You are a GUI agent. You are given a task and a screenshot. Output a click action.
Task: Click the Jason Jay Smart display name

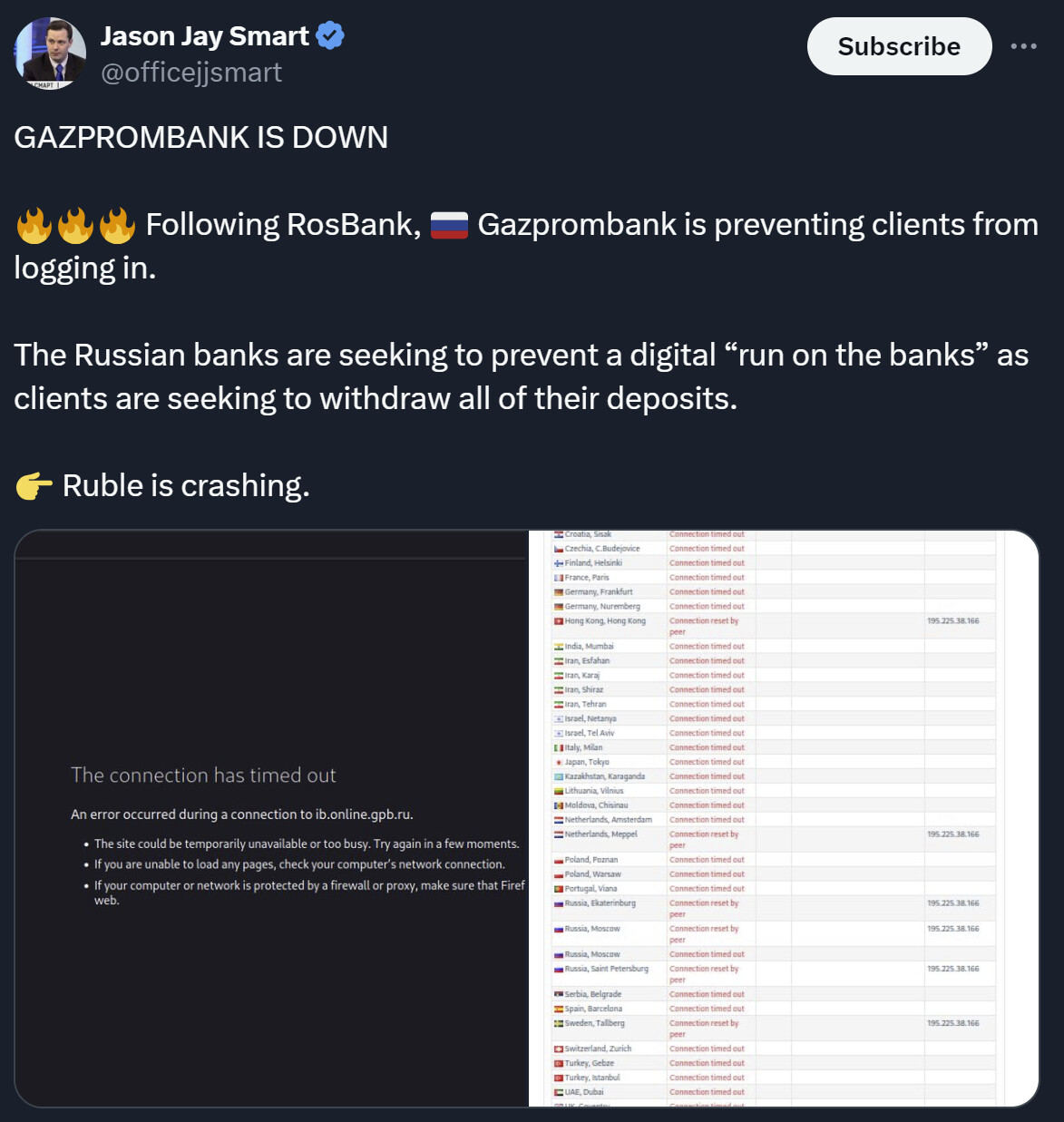click(x=205, y=36)
